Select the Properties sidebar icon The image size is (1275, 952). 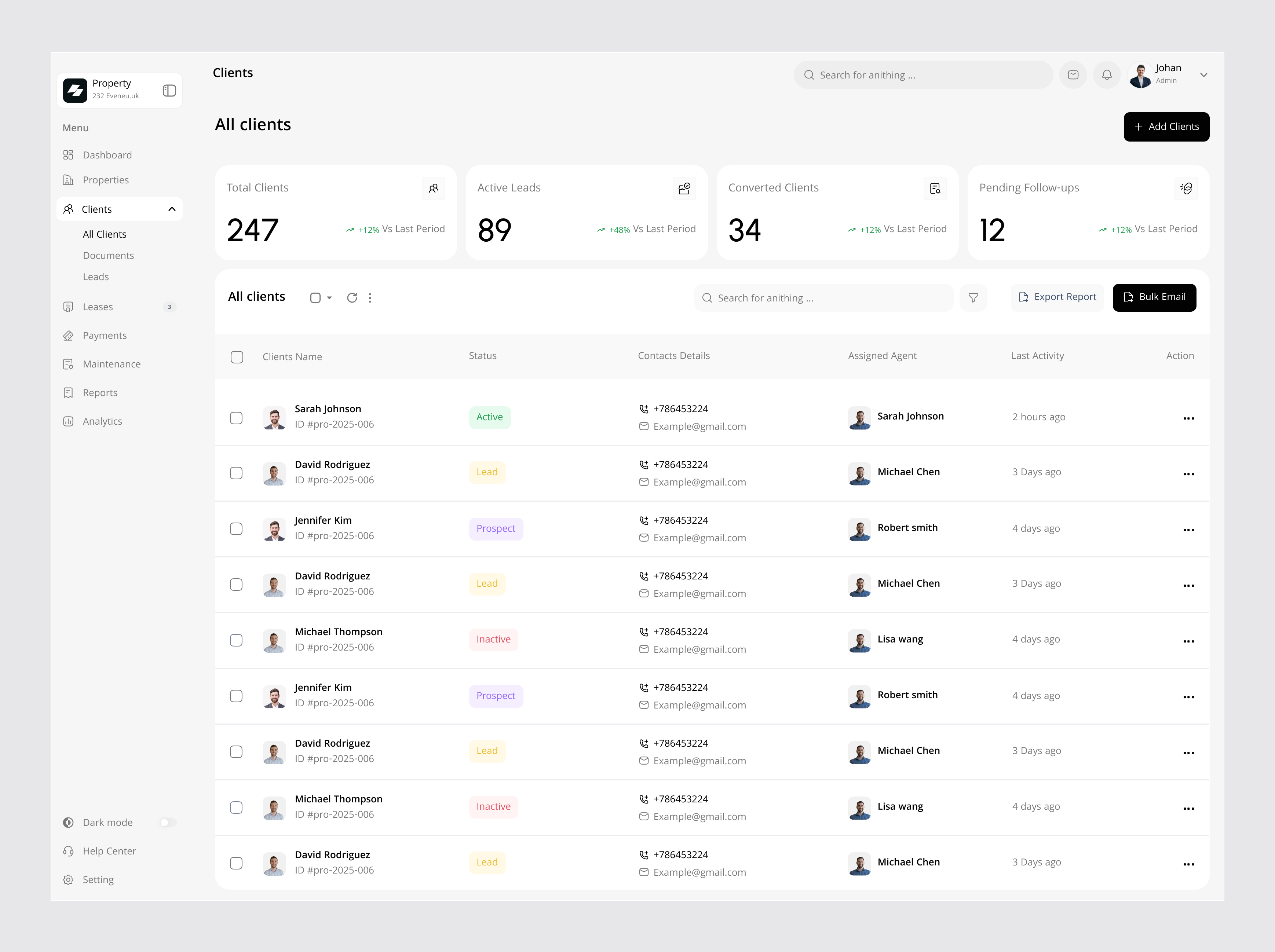click(69, 180)
